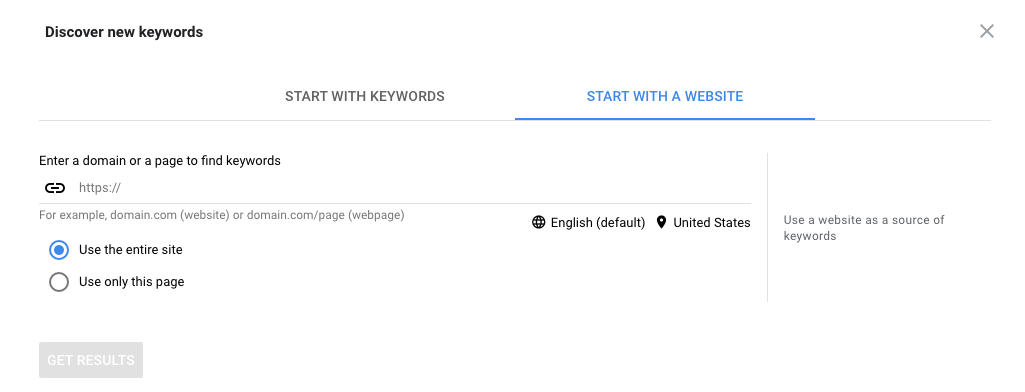
Task: Click the 'Enter a domain or a page' label
Action: pos(160,161)
